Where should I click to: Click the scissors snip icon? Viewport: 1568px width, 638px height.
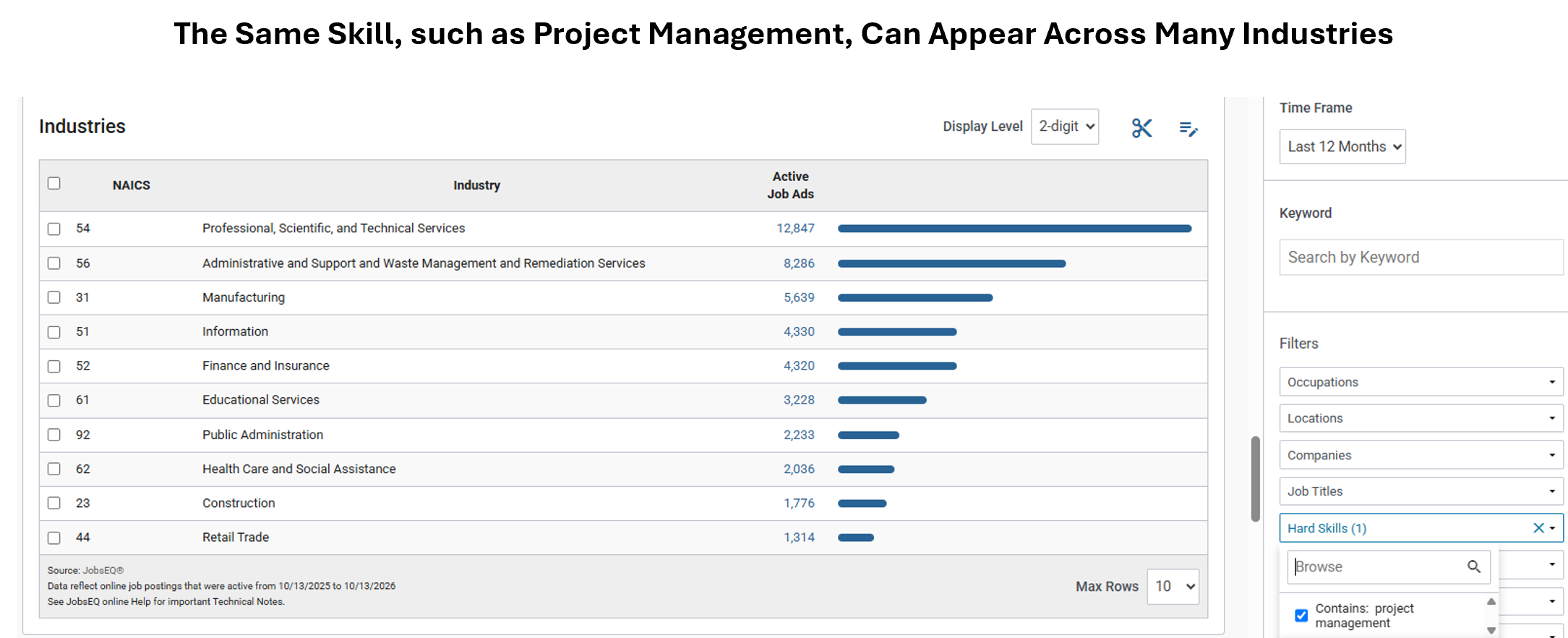[1141, 128]
